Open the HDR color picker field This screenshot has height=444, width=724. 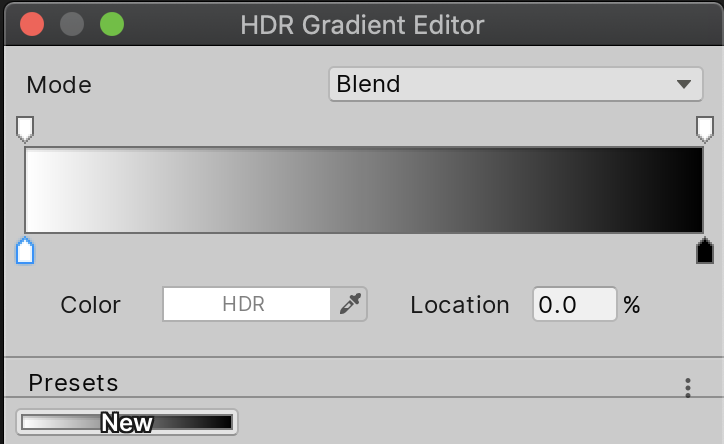[246, 305]
